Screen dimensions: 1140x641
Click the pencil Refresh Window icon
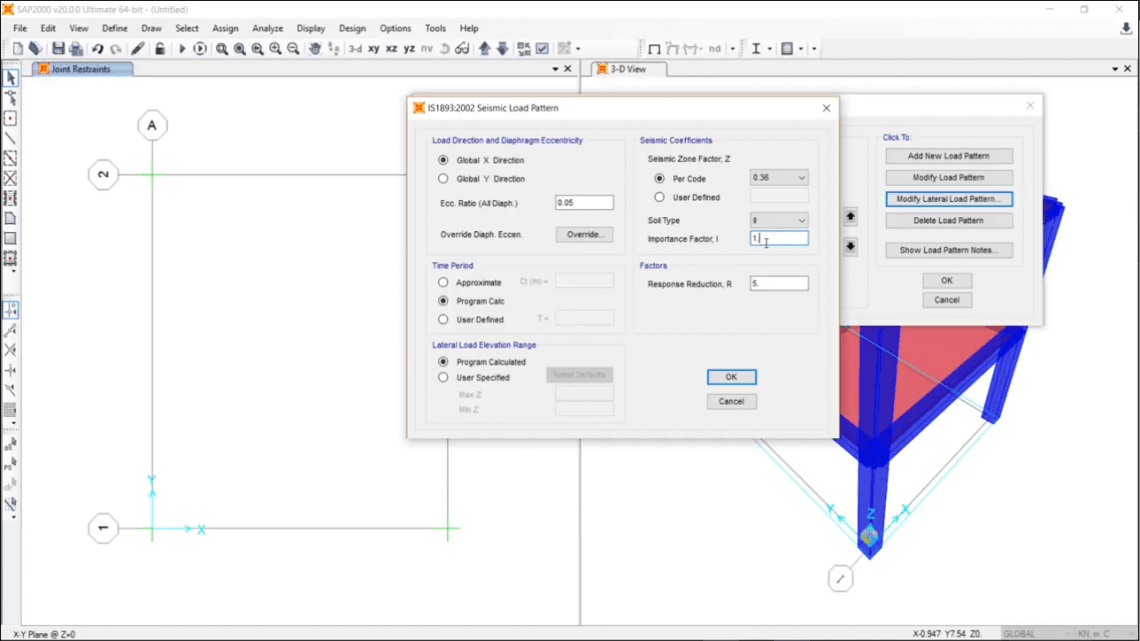[137, 49]
